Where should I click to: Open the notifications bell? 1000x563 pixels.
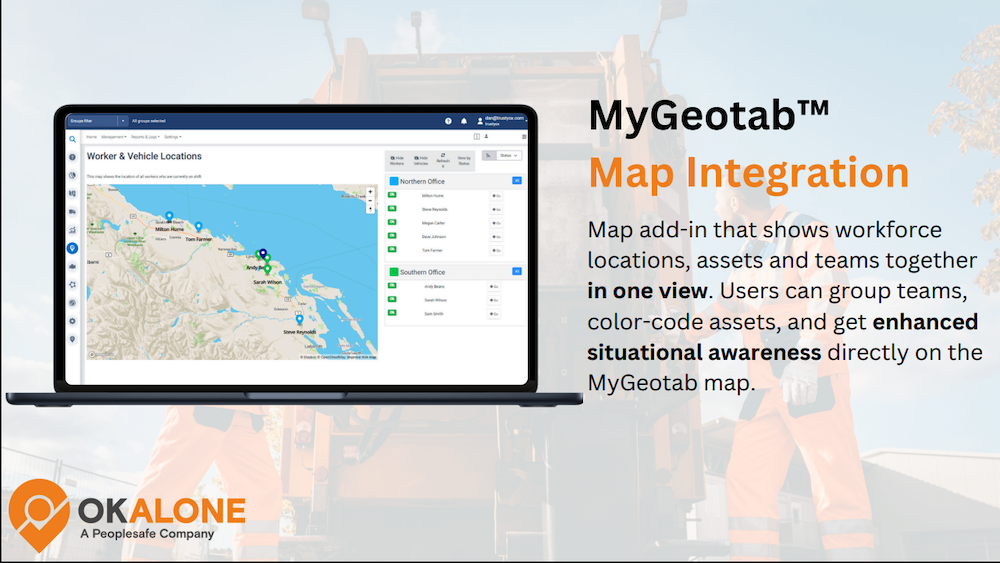(464, 121)
